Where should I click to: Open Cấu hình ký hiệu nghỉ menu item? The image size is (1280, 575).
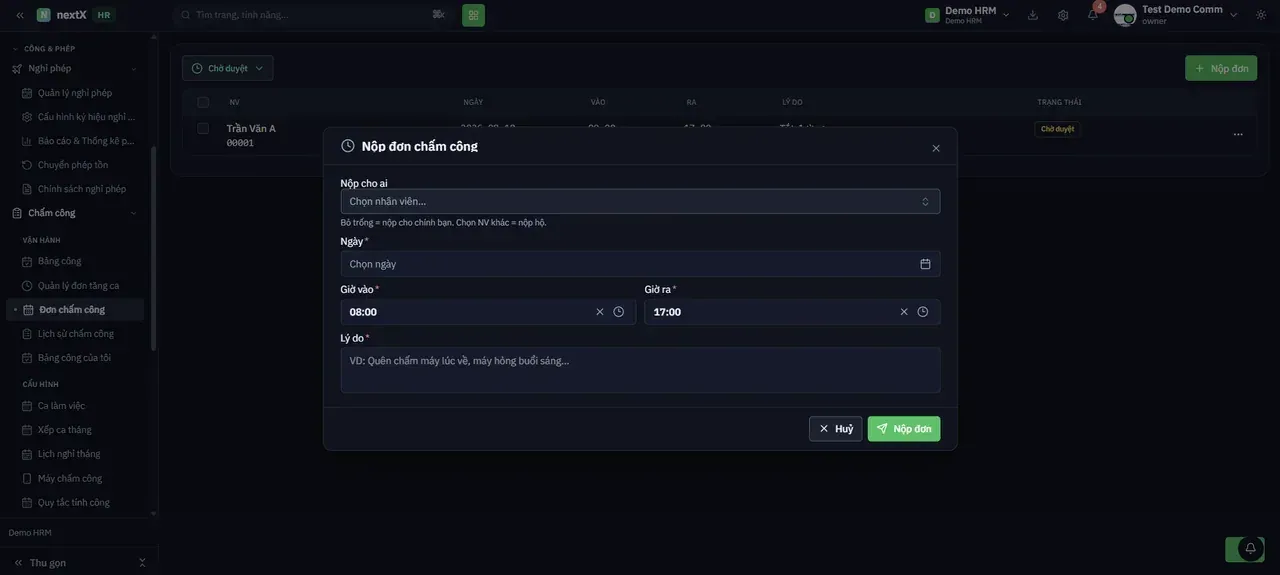click(x=81, y=117)
